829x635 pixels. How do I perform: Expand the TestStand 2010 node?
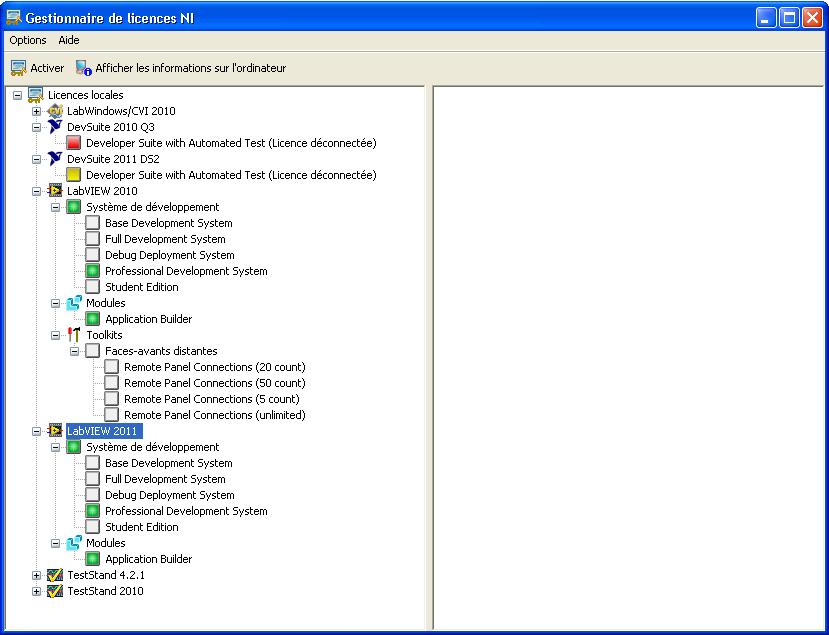click(36, 591)
